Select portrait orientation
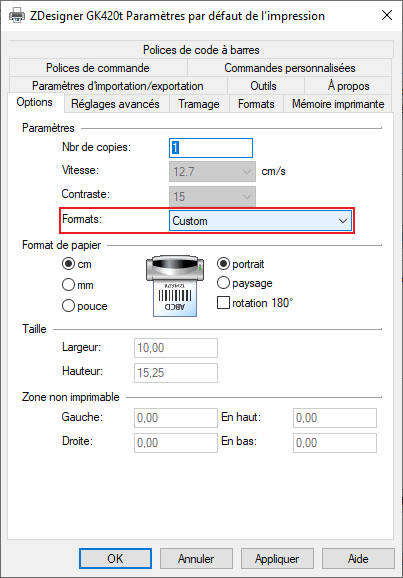The height and width of the screenshot is (578, 403). point(223,264)
